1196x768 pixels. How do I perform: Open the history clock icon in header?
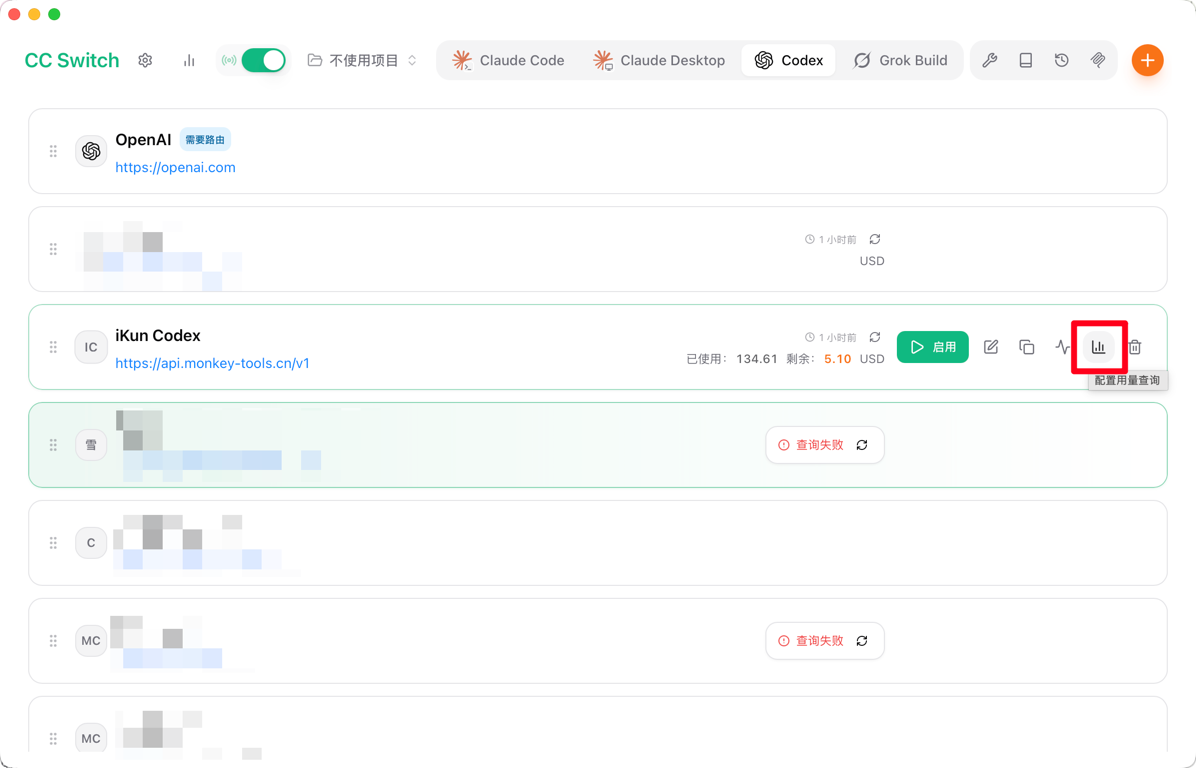click(x=1062, y=60)
